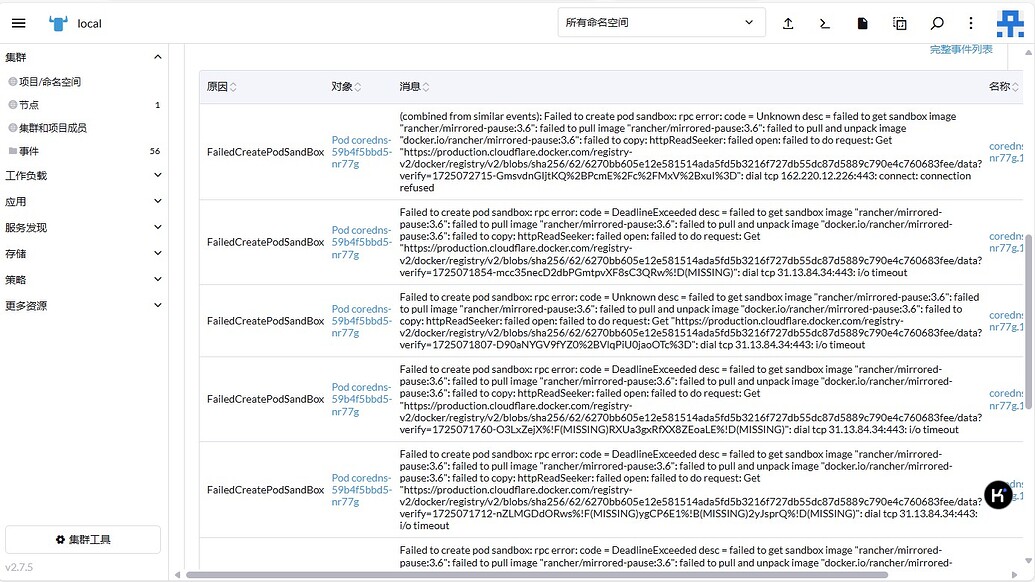Screen dimensions: 1035x582
Task: Click the Copy KubeConfig clipboard icon
Action: point(899,22)
